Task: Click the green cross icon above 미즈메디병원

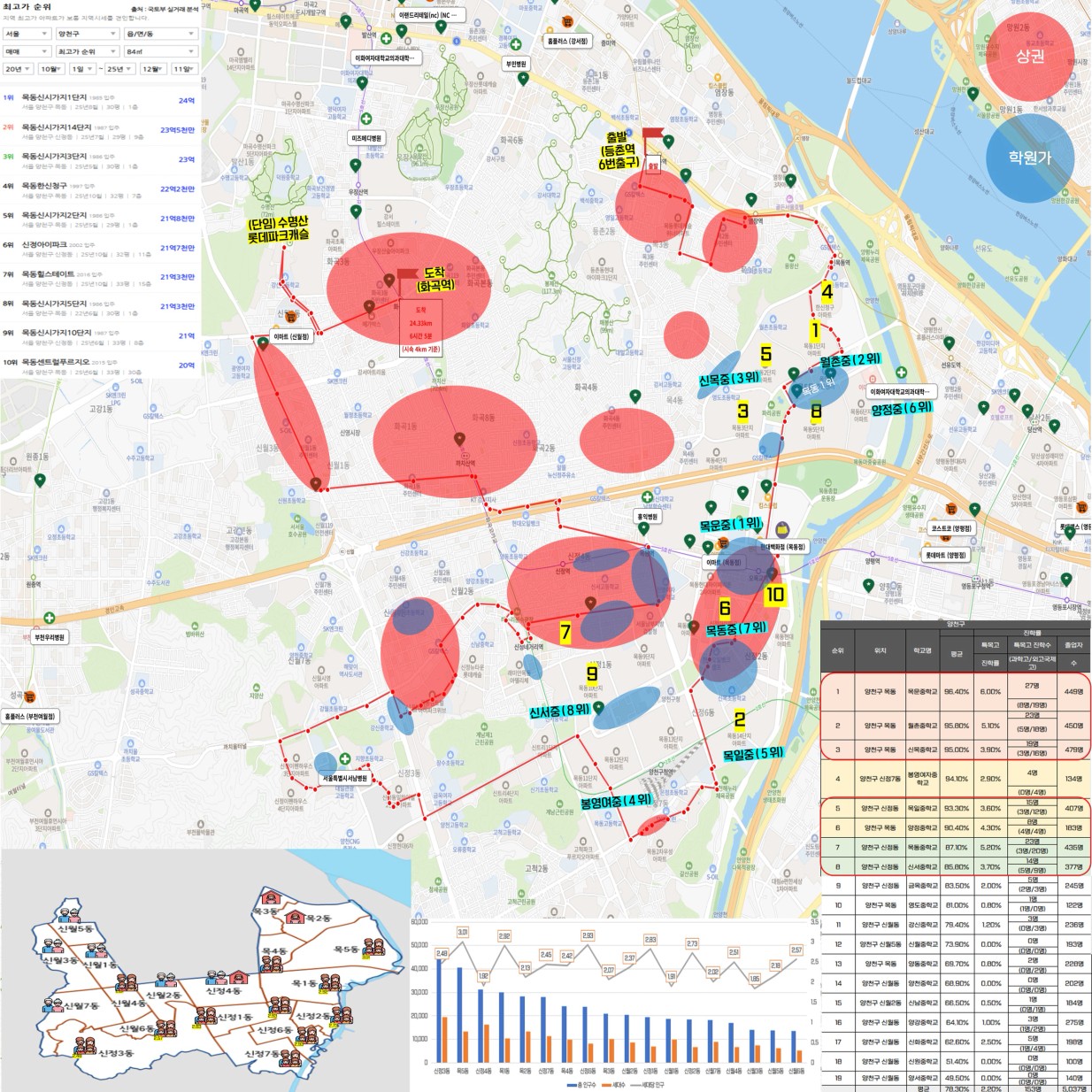Action: pos(366,119)
